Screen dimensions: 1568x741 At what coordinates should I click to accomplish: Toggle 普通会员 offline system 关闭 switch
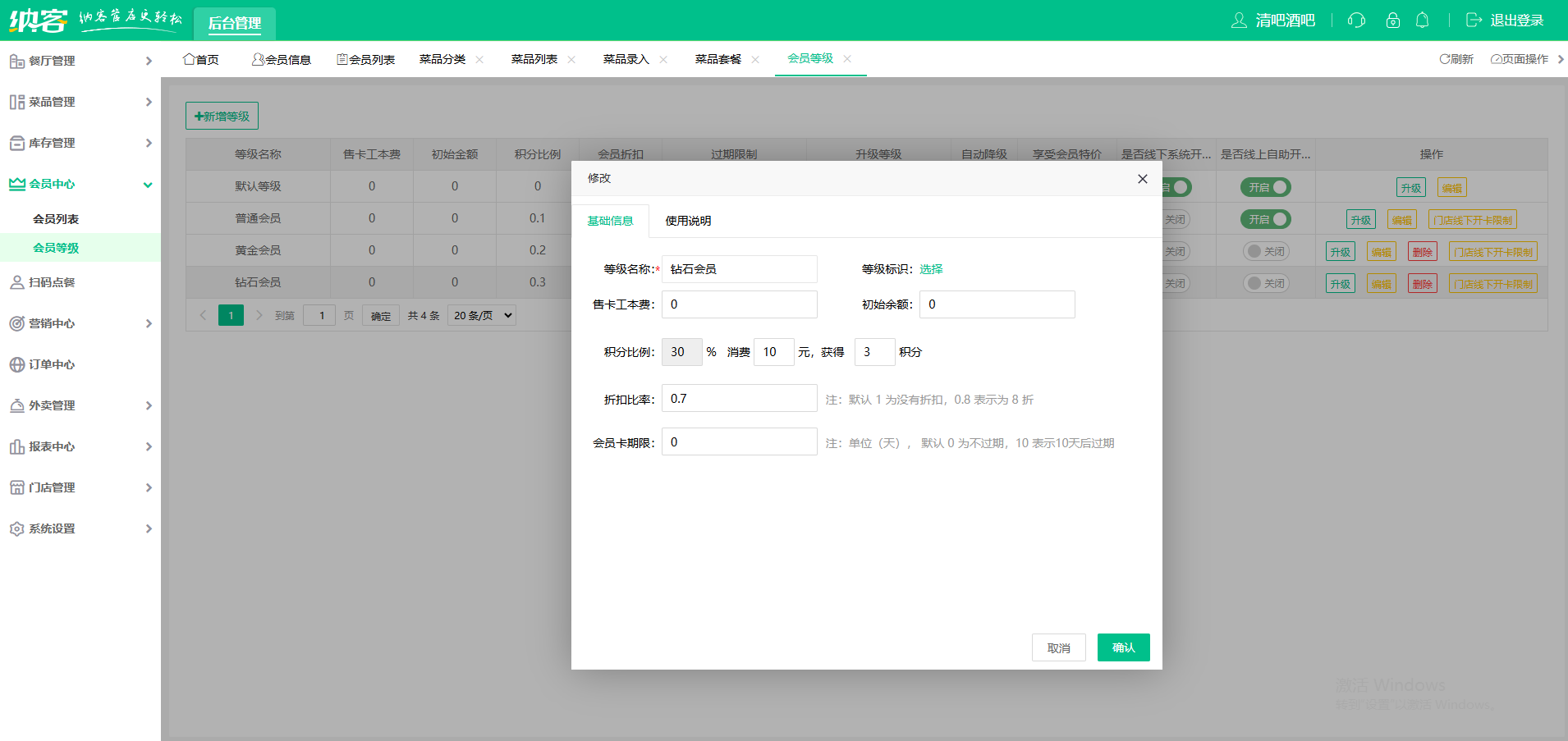coord(1176,219)
